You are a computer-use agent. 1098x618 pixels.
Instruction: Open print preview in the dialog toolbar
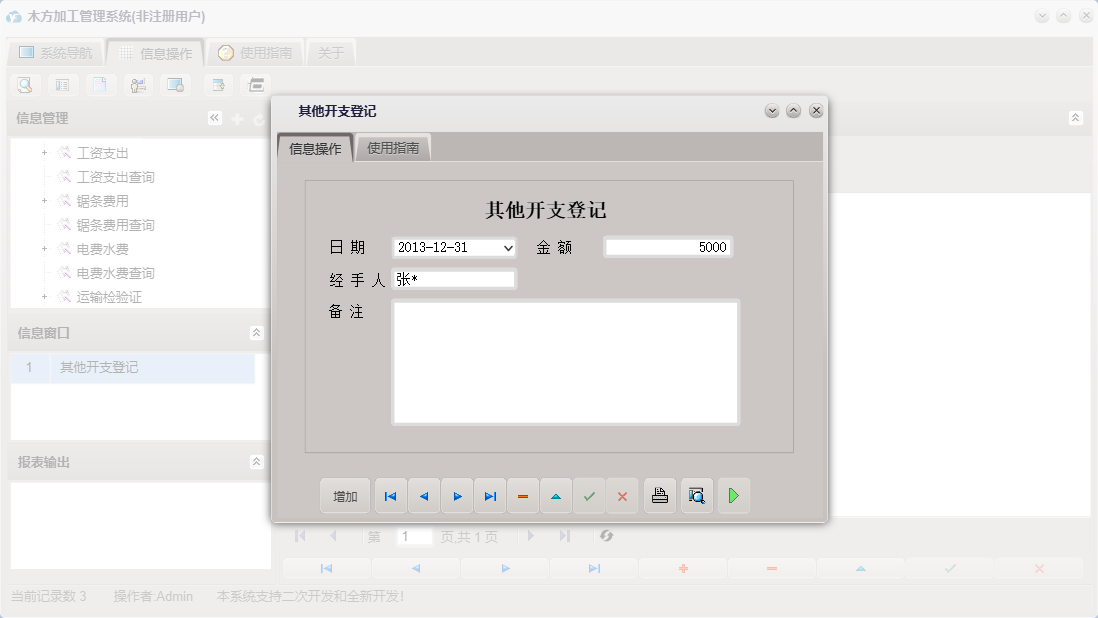pos(696,495)
